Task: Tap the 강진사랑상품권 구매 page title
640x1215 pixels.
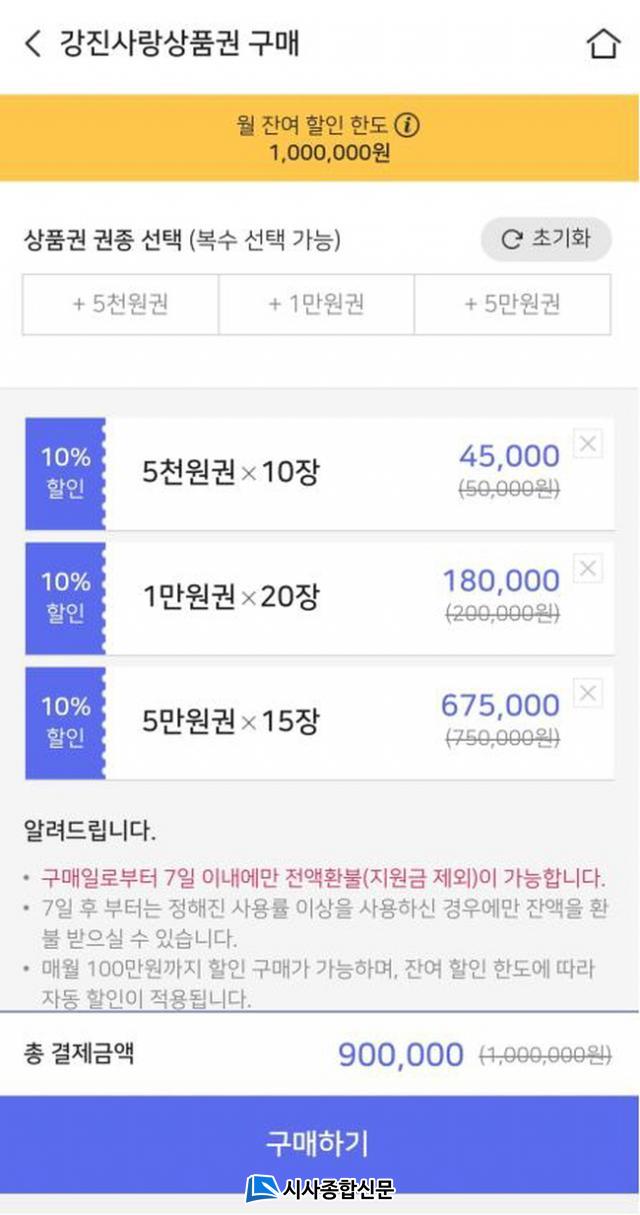Action: [x=180, y=44]
